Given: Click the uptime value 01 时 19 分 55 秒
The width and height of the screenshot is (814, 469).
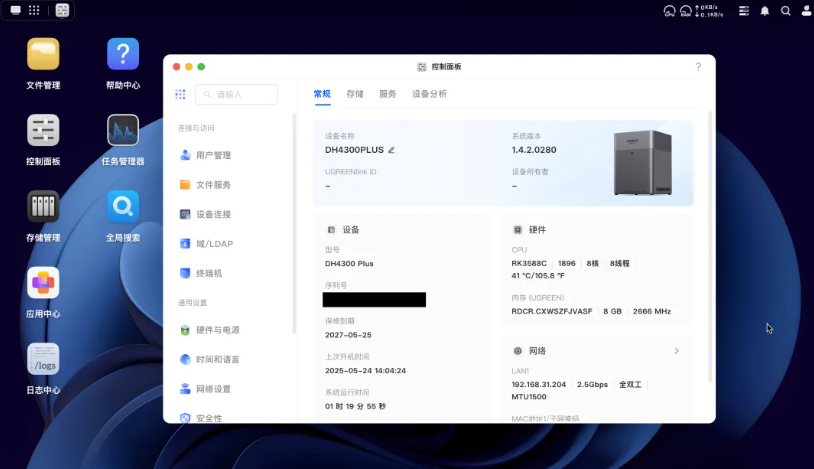Looking at the screenshot, I should 355,407.
